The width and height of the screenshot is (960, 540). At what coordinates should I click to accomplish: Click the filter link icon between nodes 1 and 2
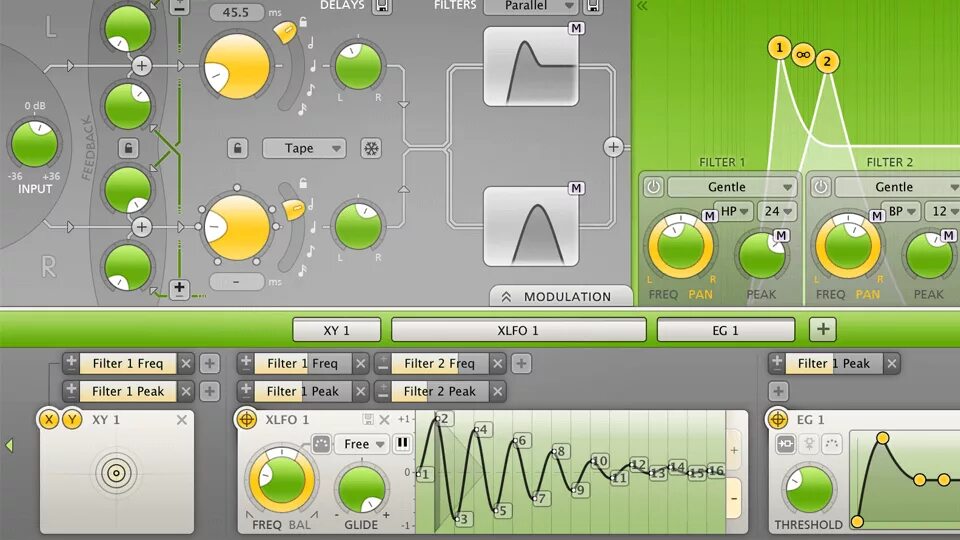(x=803, y=54)
